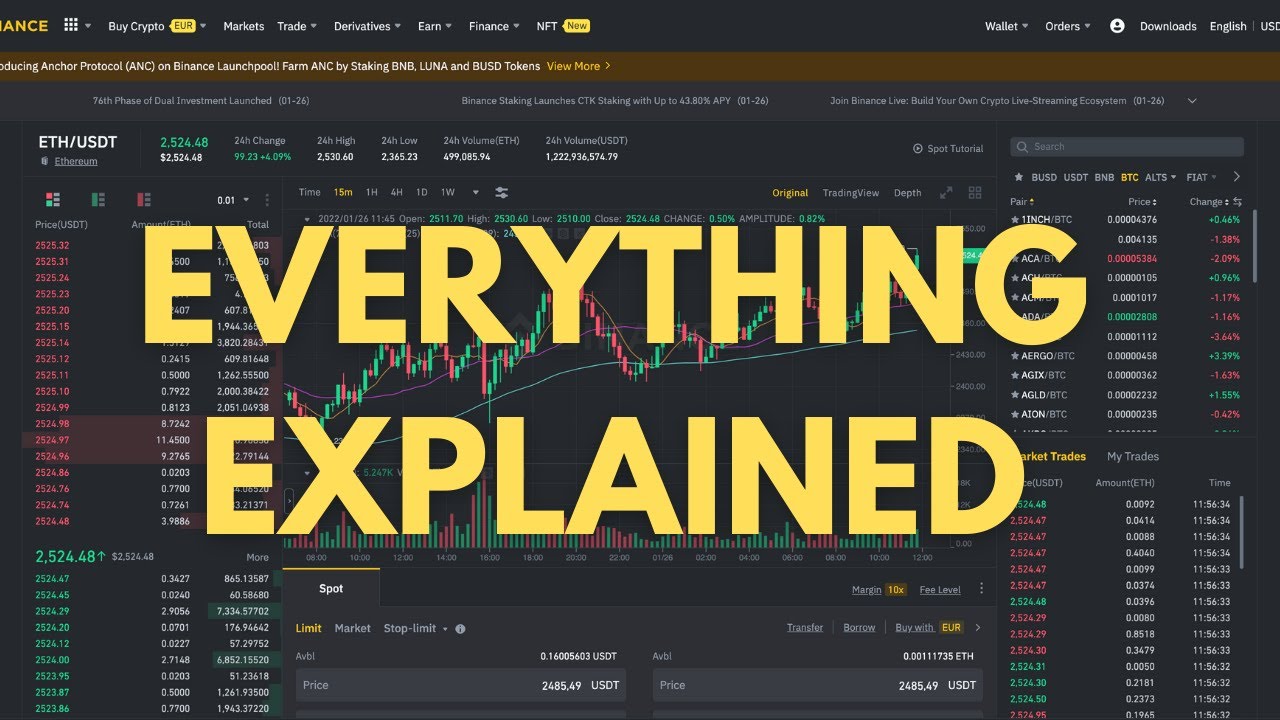Screen dimensions: 1280x720
Task: Focus the pair Search field
Action: click(x=1127, y=147)
